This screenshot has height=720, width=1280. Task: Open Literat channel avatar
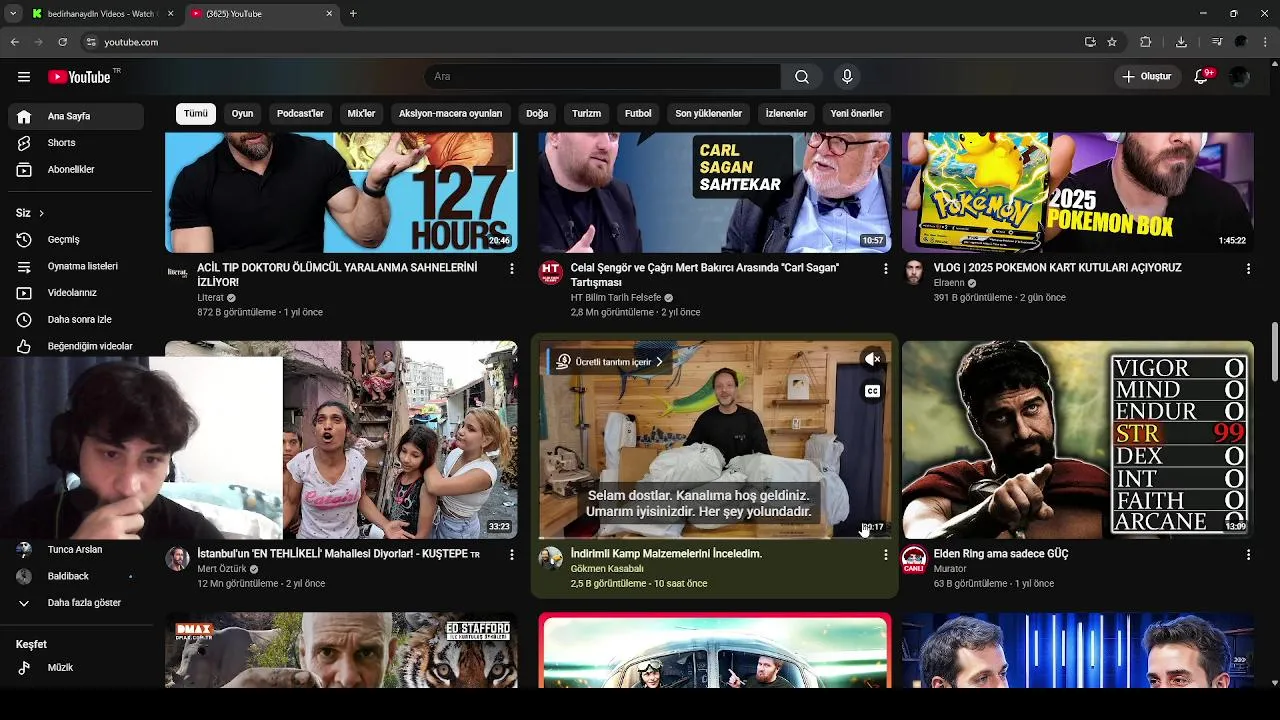(x=177, y=273)
